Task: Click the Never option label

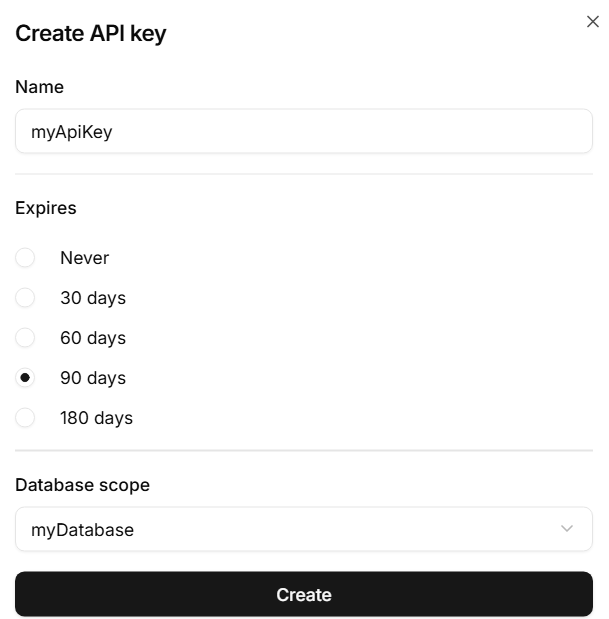Action: [84, 258]
